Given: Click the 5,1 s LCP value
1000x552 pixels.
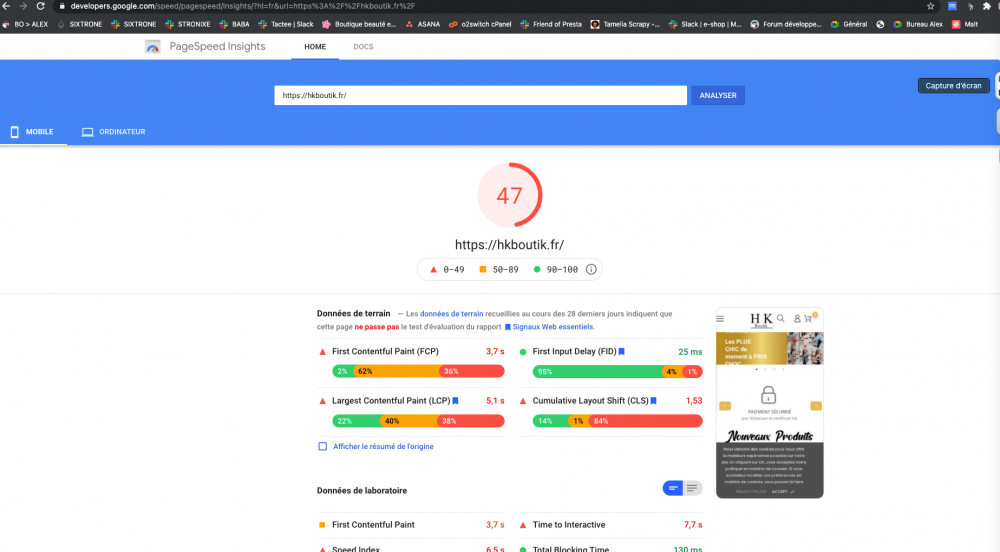Looking at the screenshot, I should (x=495, y=401).
